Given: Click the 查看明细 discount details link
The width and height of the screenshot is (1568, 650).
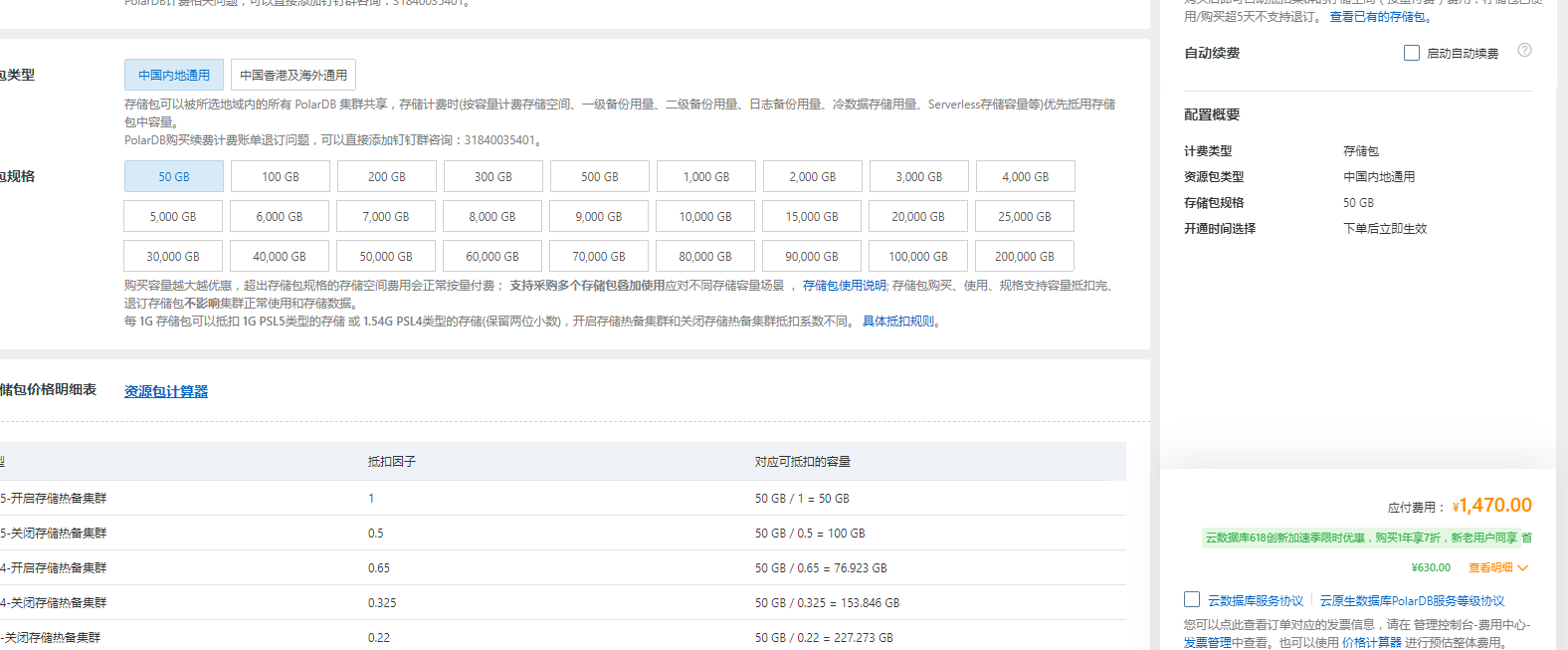Looking at the screenshot, I should tap(1490, 568).
